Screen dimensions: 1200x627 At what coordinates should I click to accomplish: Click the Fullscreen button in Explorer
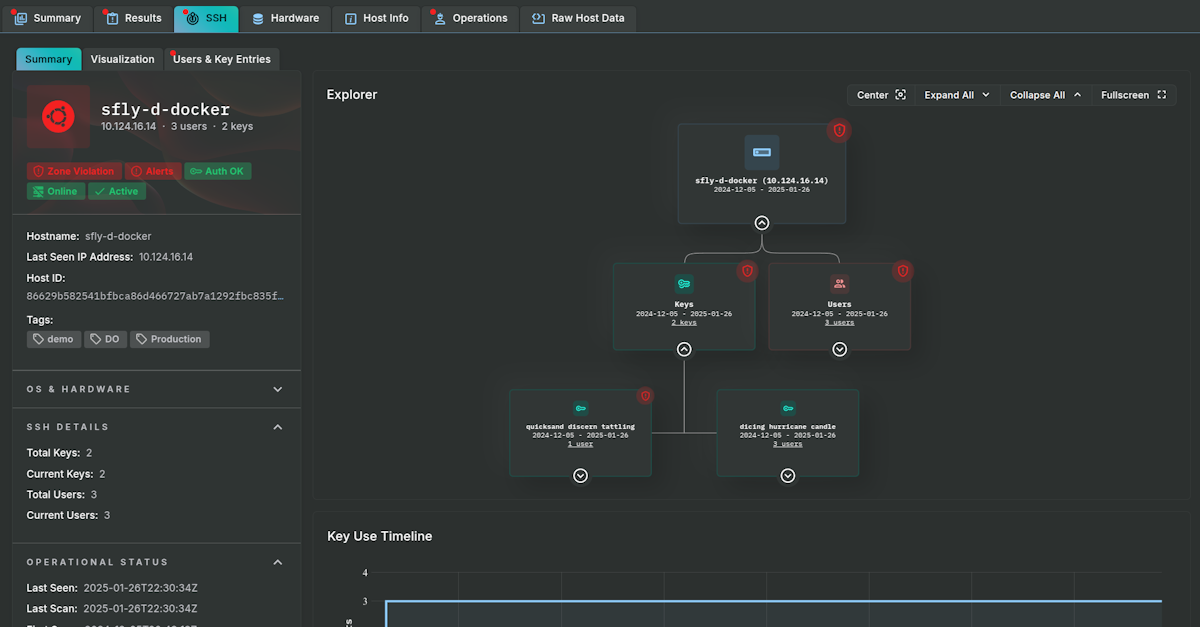pyautogui.click(x=1133, y=95)
